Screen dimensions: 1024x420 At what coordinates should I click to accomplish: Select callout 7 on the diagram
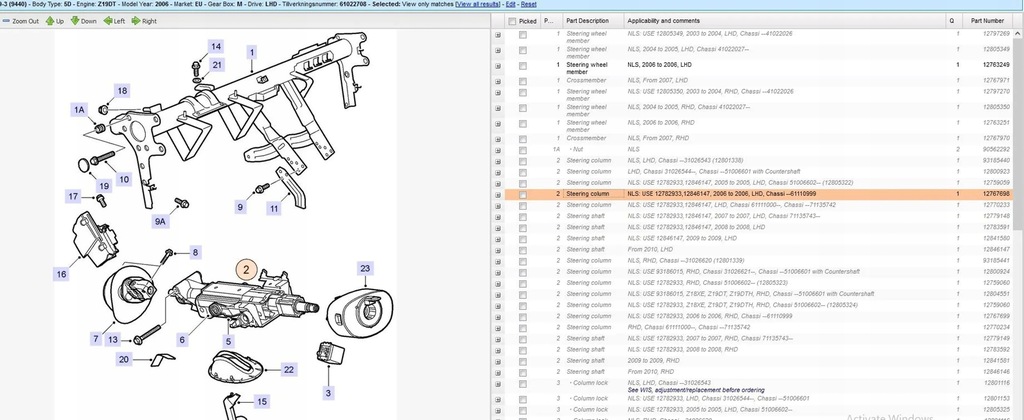tap(96, 339)
